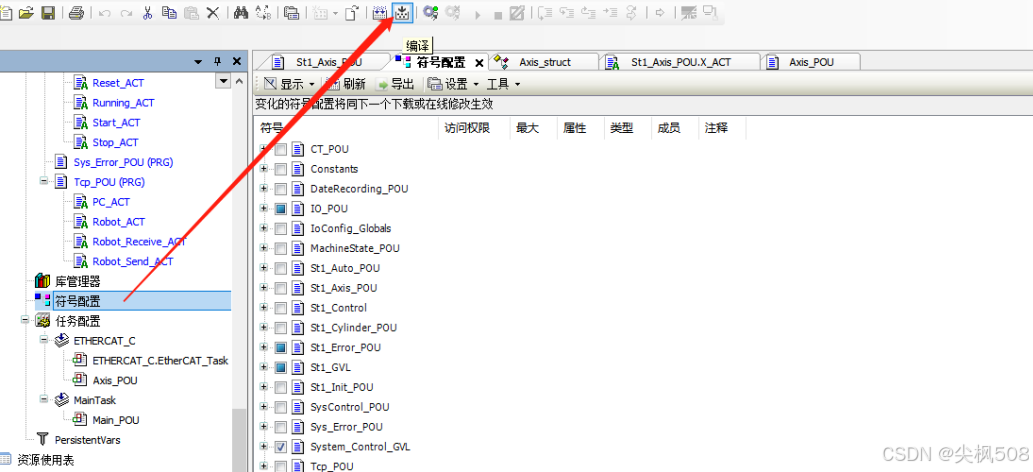Open Robot_Send_ACT in the tree

(x=132, y=261)
